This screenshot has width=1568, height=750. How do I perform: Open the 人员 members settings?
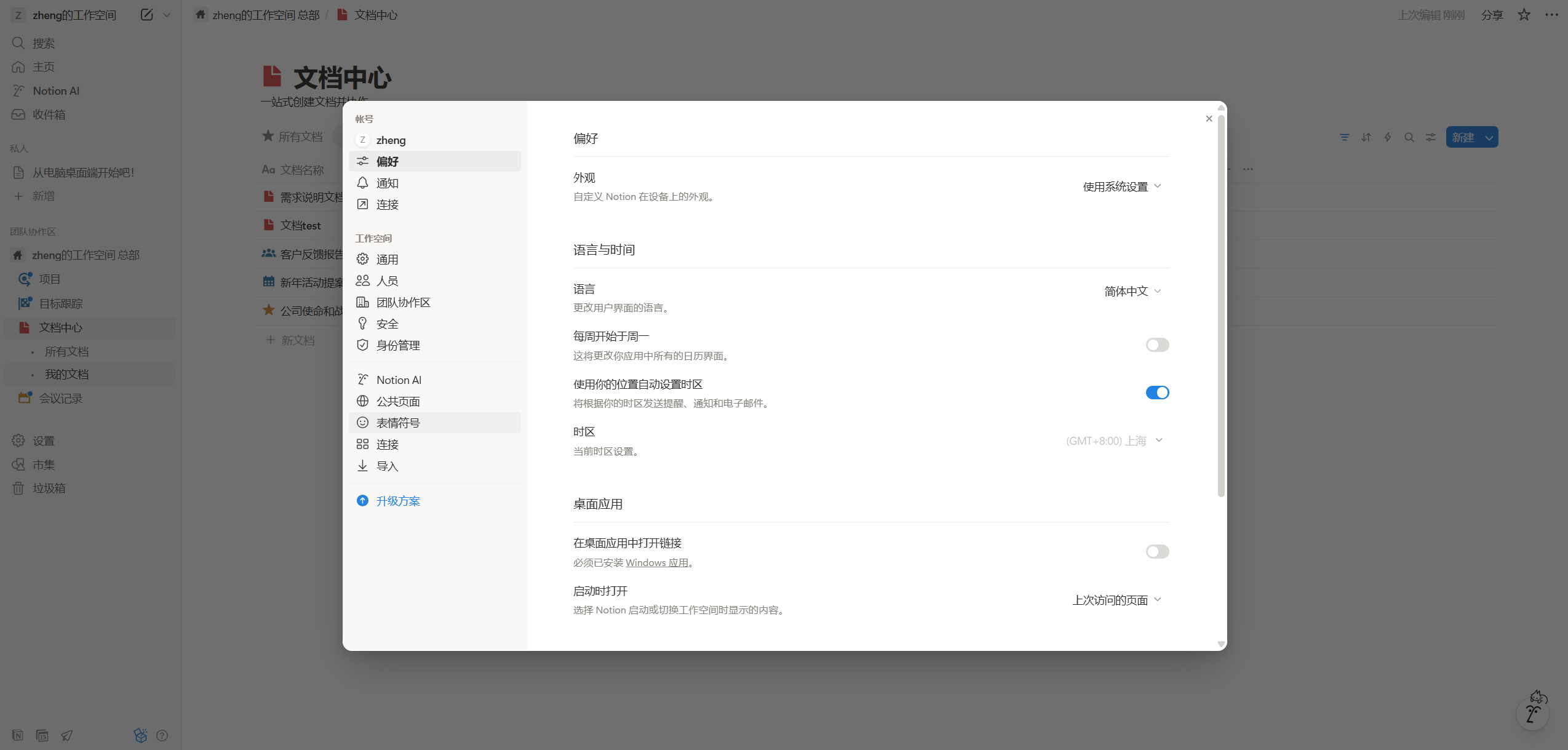(387, 281)
